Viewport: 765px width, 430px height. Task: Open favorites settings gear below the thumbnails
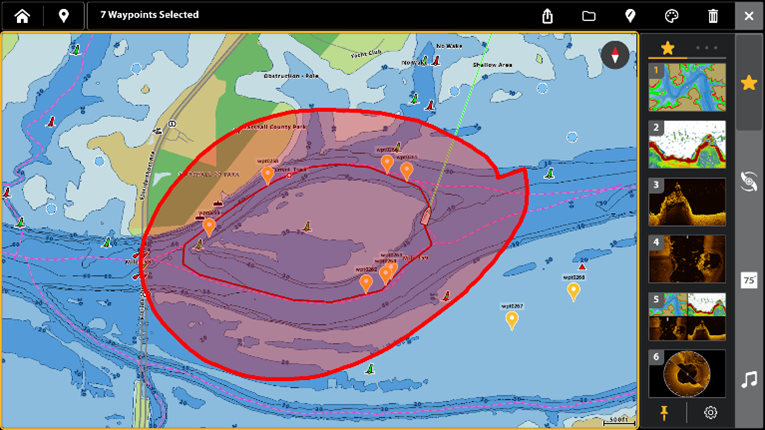[x=711, y=412]
